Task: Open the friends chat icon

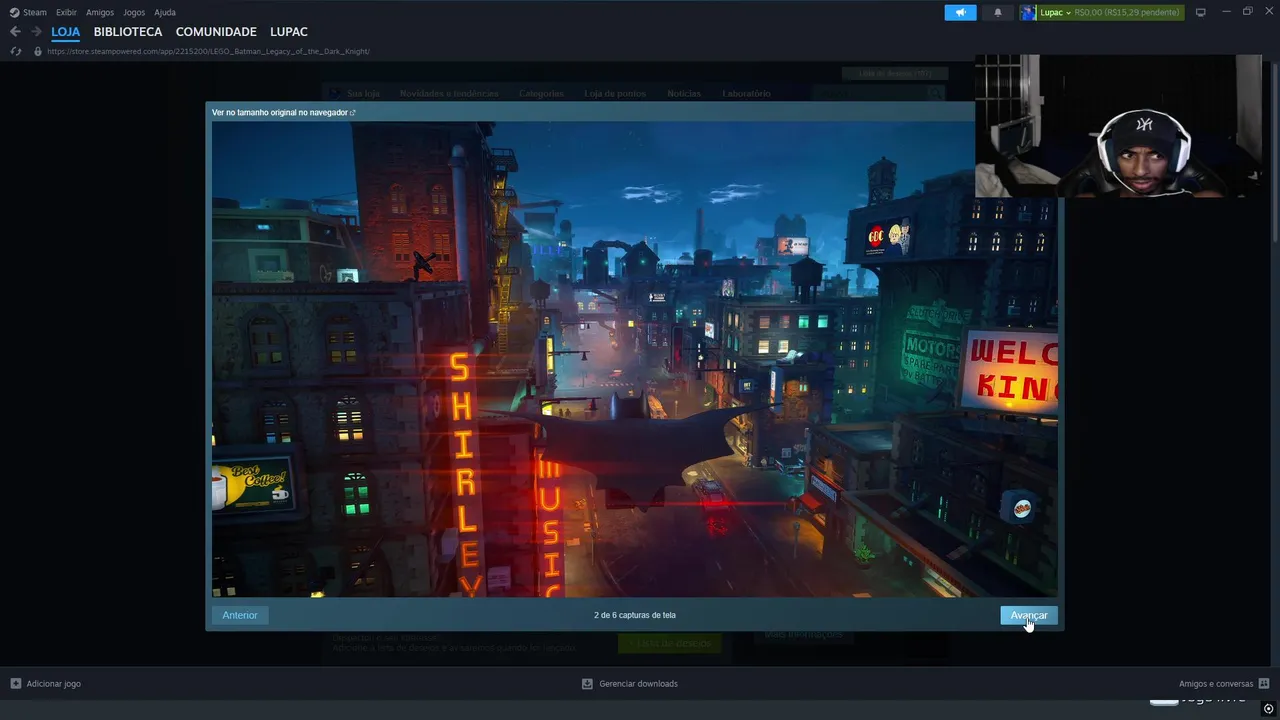Action: [x=1264, y=684]
